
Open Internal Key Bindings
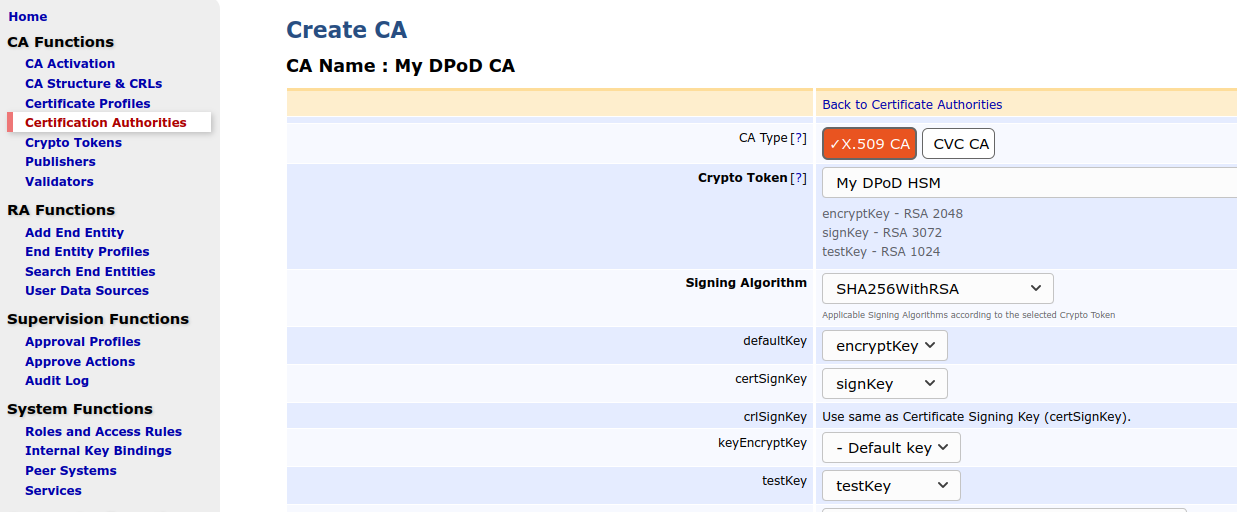98,451
